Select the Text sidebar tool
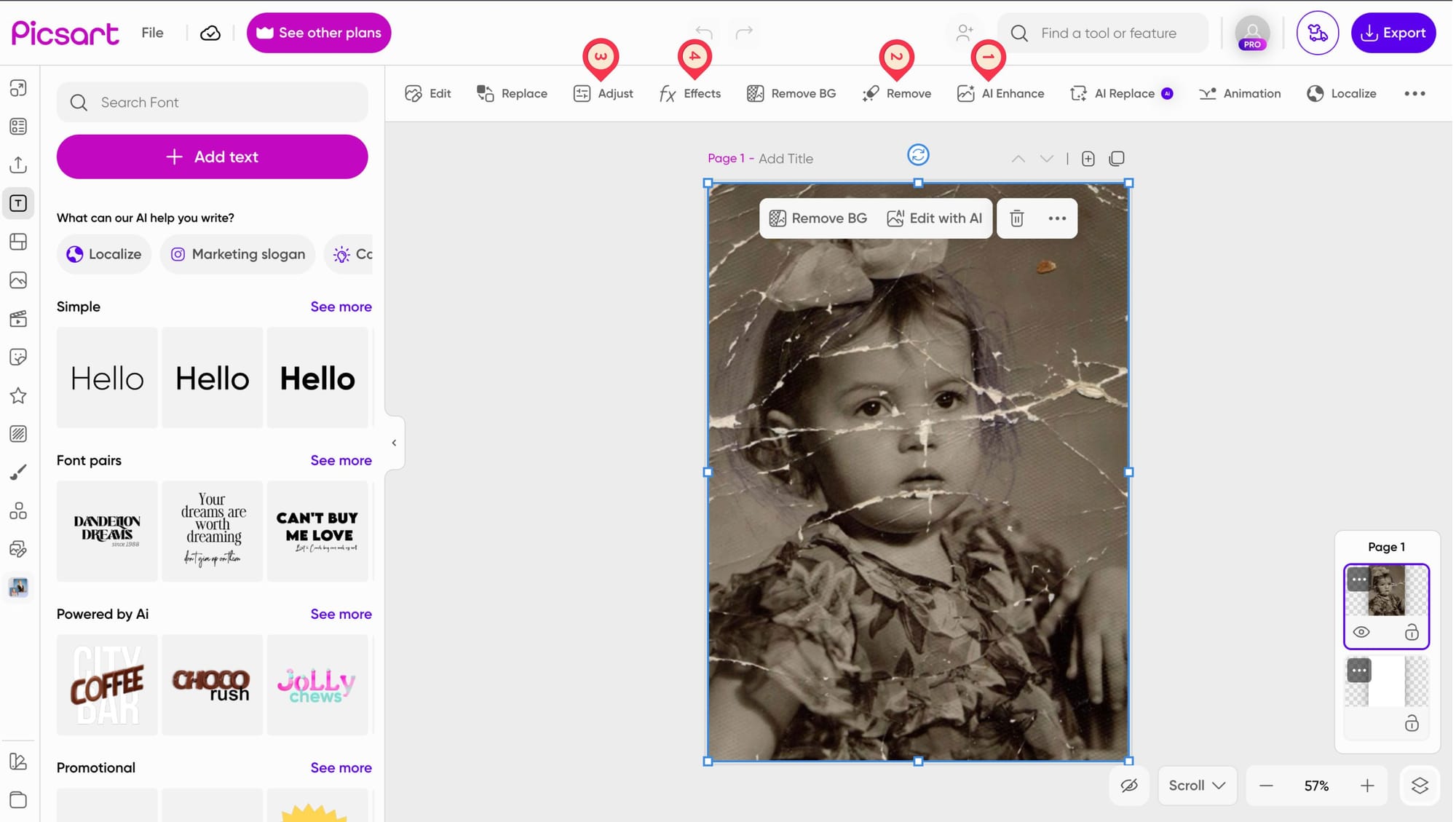Image resolution: width=1456 pixels, height=822 pixels. tap(18, 203)
